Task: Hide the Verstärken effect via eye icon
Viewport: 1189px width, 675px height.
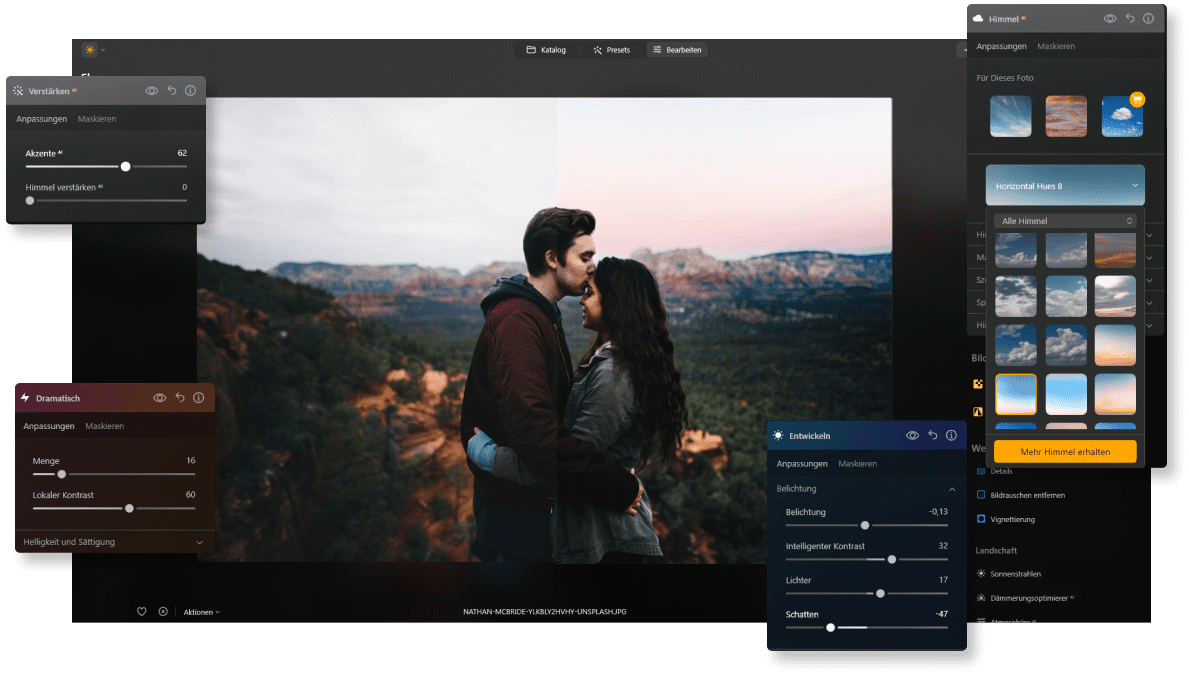Action: (152, 91)
